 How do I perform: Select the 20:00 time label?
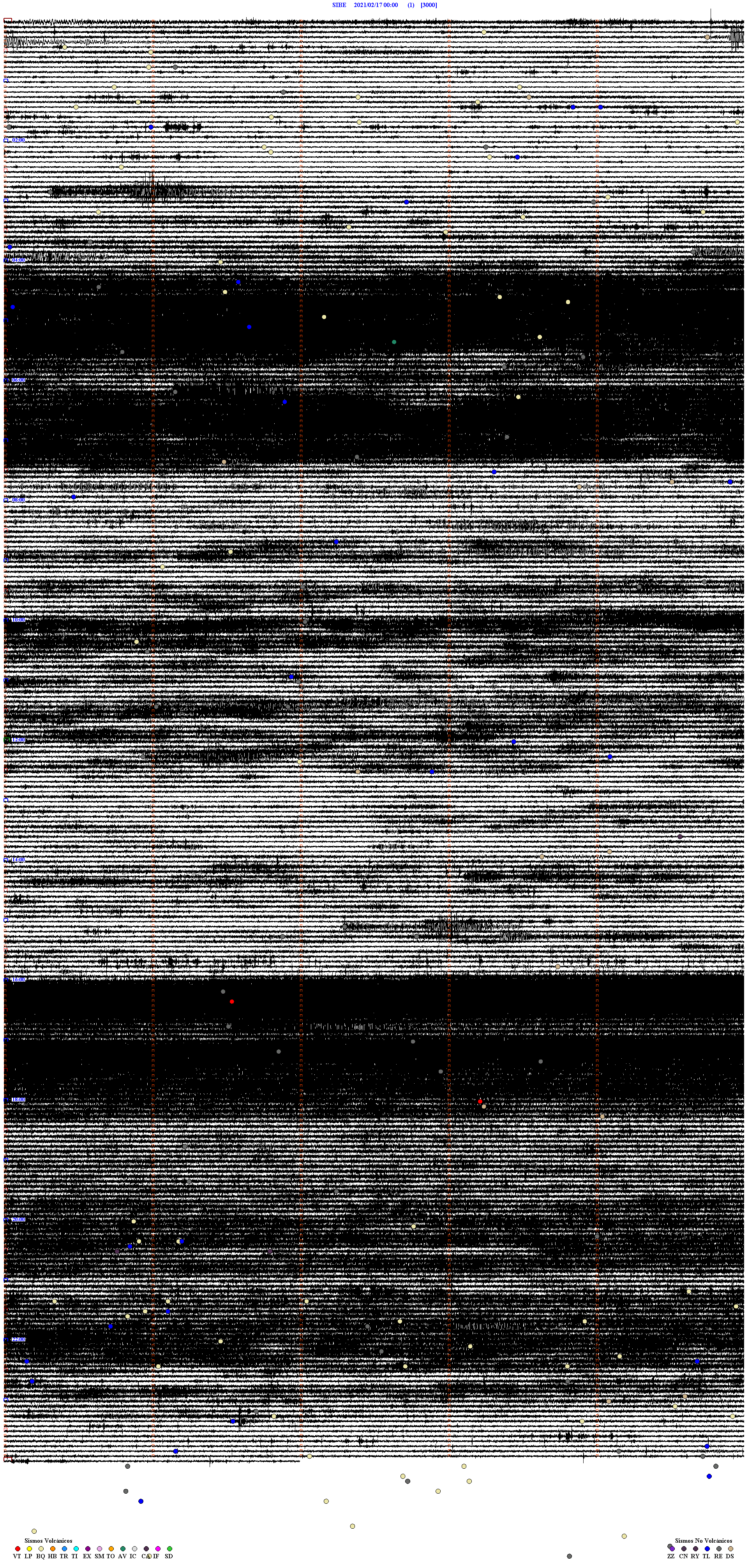(x=18, y=1220)
